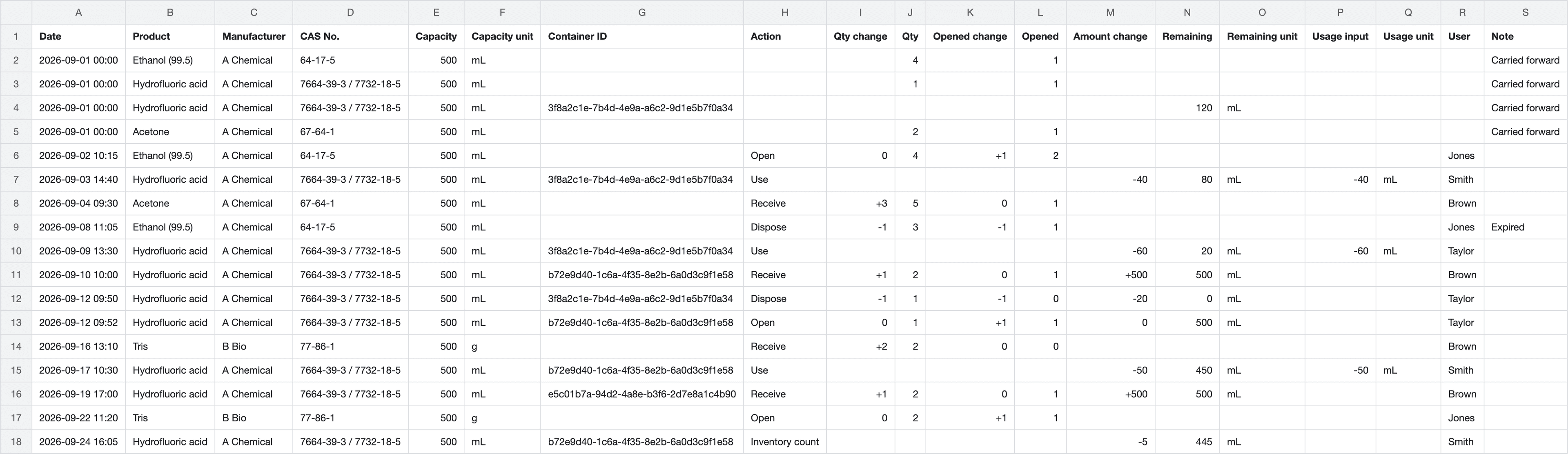
Task: Click the qty change '+3' cell
Action: coord(860,204)
